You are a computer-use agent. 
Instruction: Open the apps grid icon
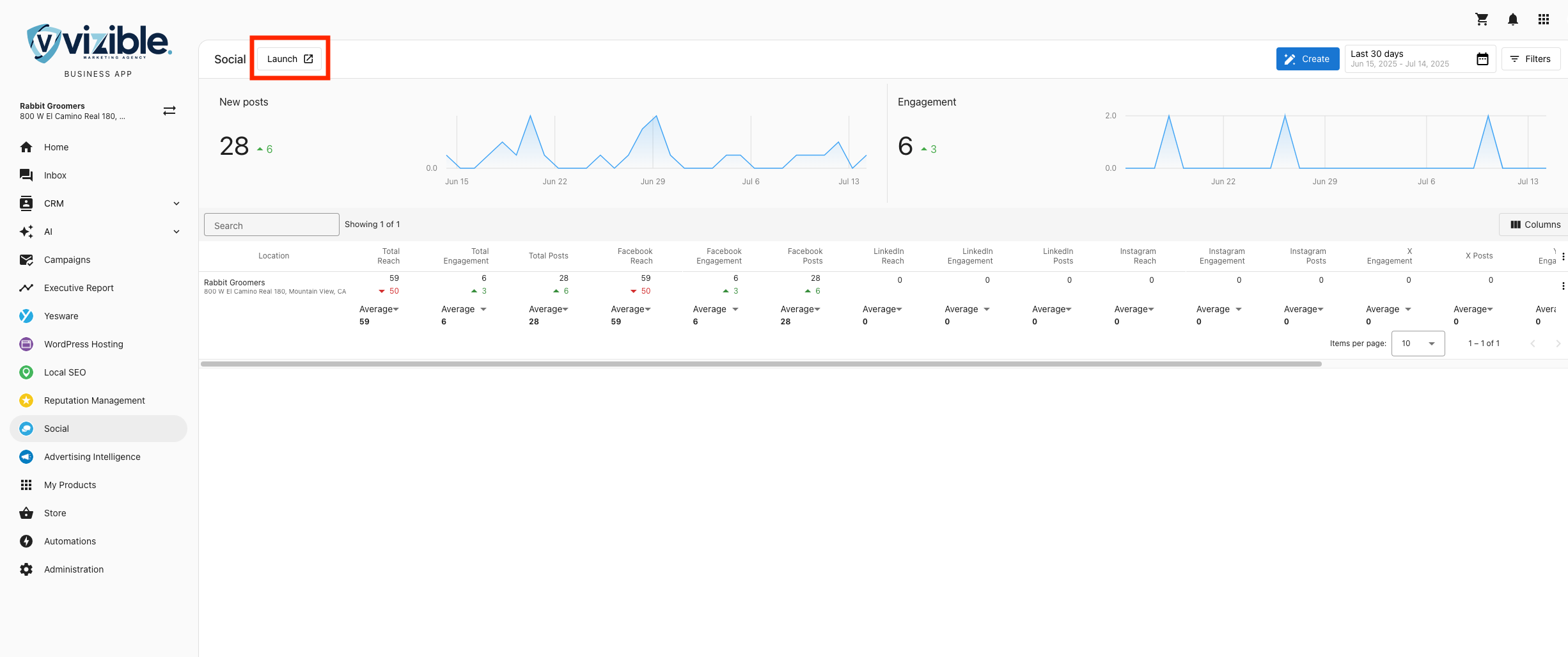tap(1543, 19)
